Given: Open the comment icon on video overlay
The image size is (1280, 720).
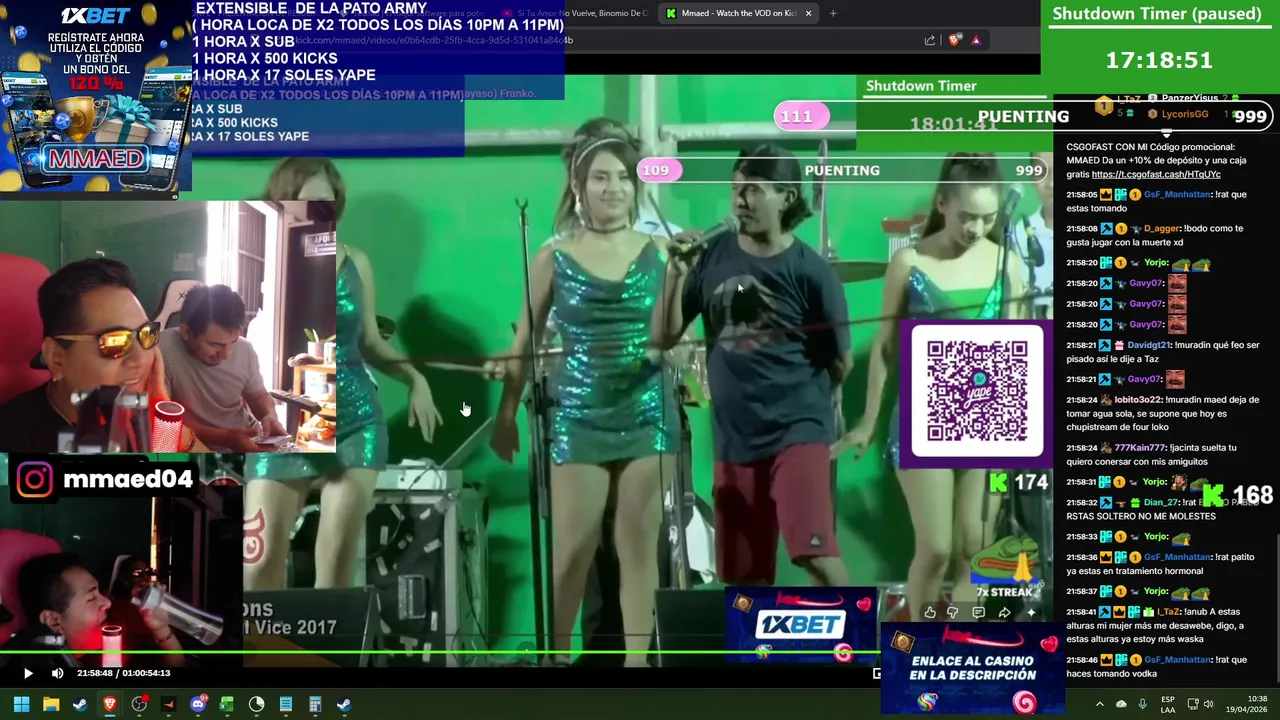Looking at the screenshot, I should click(x=979, y=612).
